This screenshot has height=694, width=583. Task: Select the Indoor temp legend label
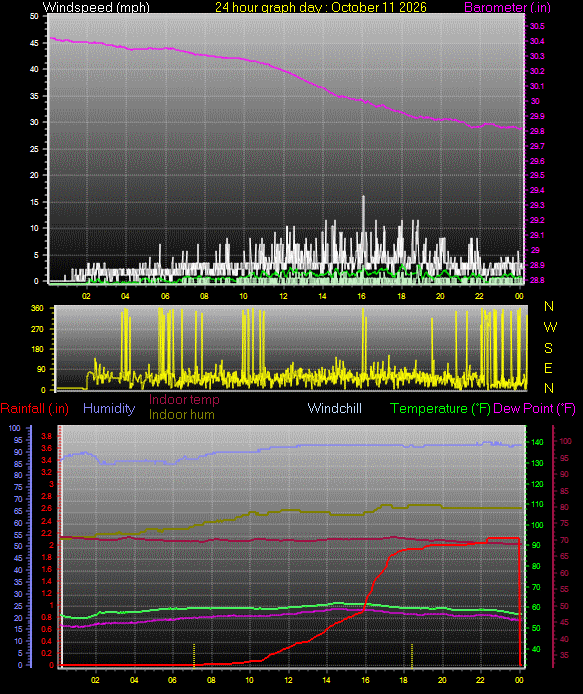coord(184,400)
